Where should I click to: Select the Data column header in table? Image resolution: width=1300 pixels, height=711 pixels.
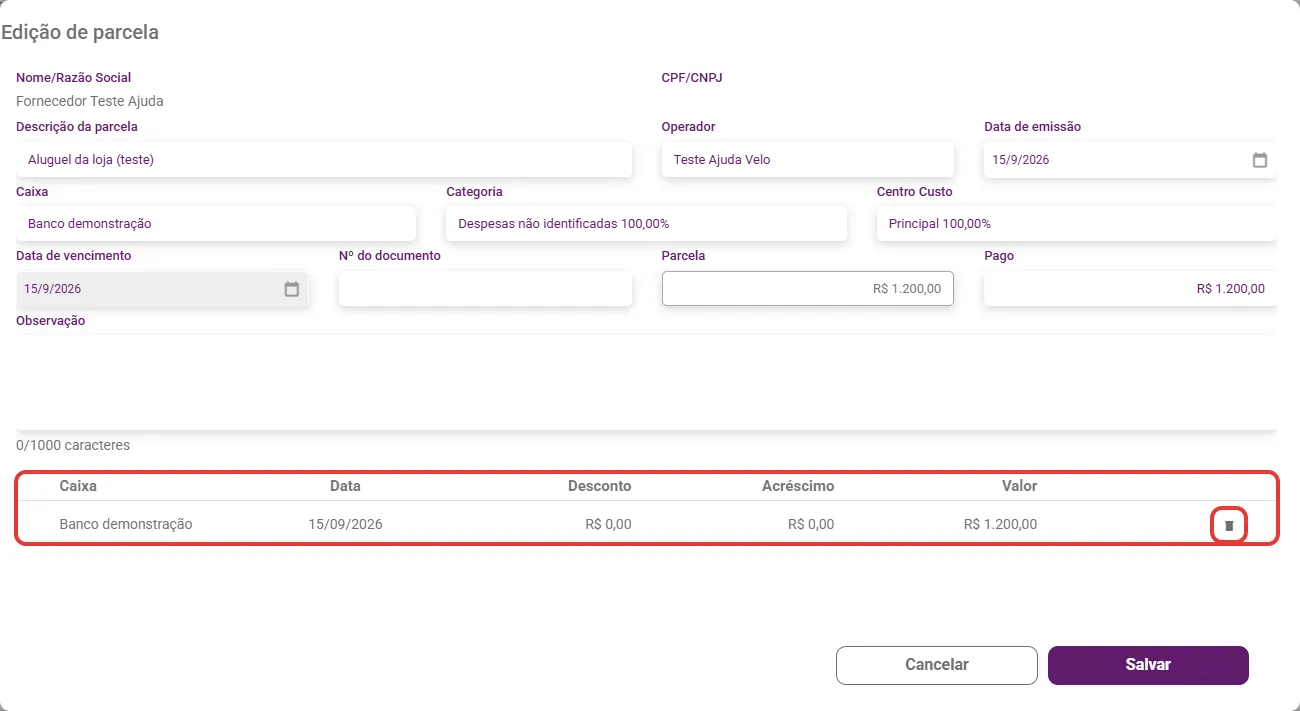point(345,486)
